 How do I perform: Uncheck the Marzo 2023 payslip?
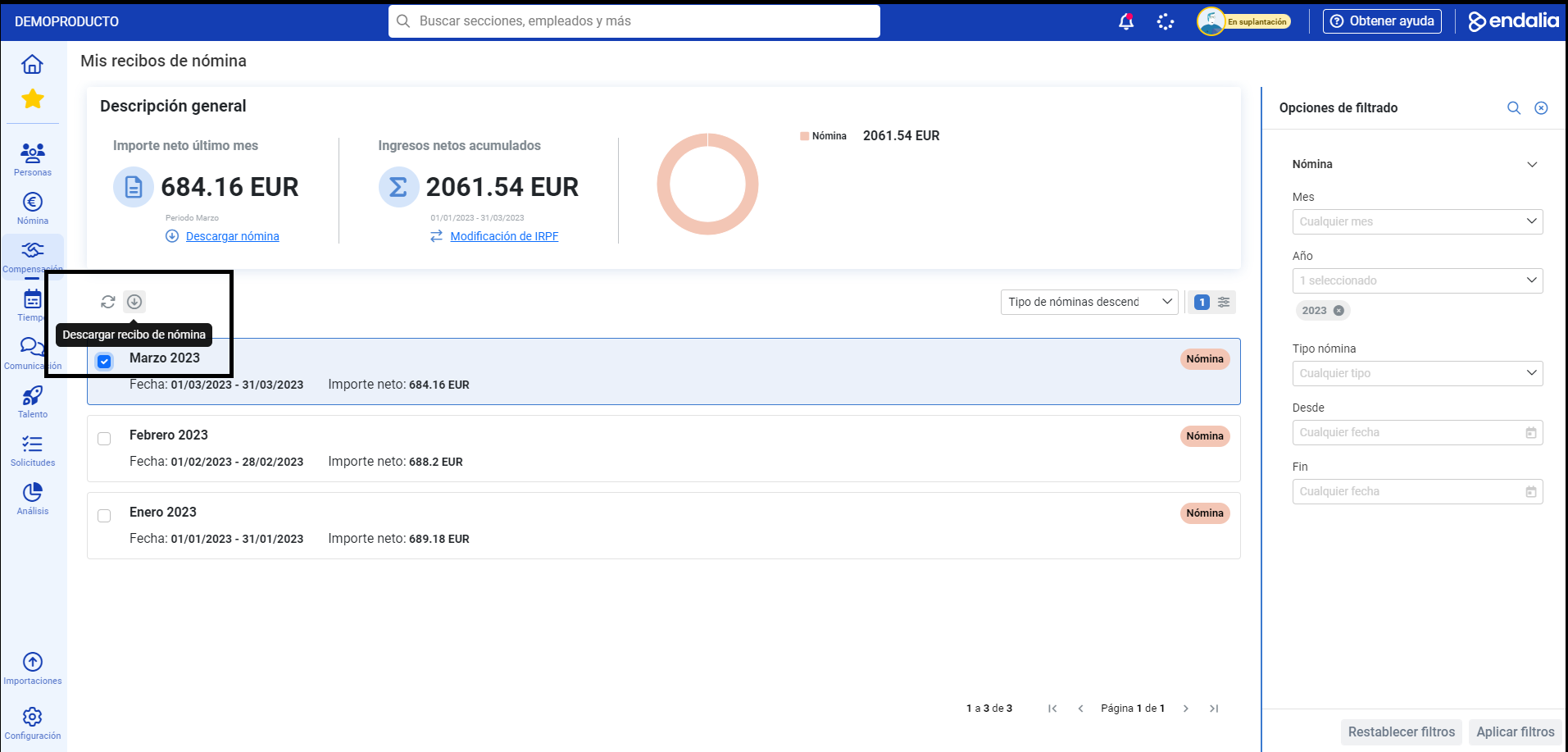[104, 362]
